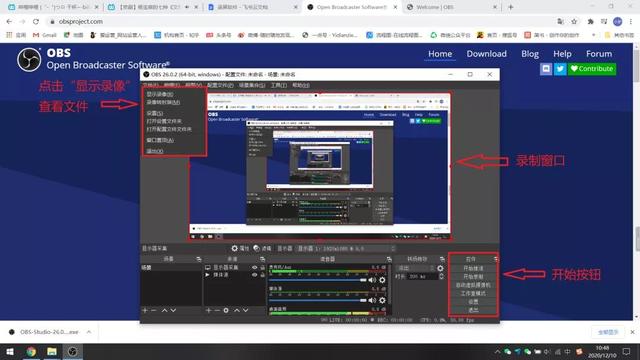Toggle lock on 显示器采集 source

click(x=262, y=267)
